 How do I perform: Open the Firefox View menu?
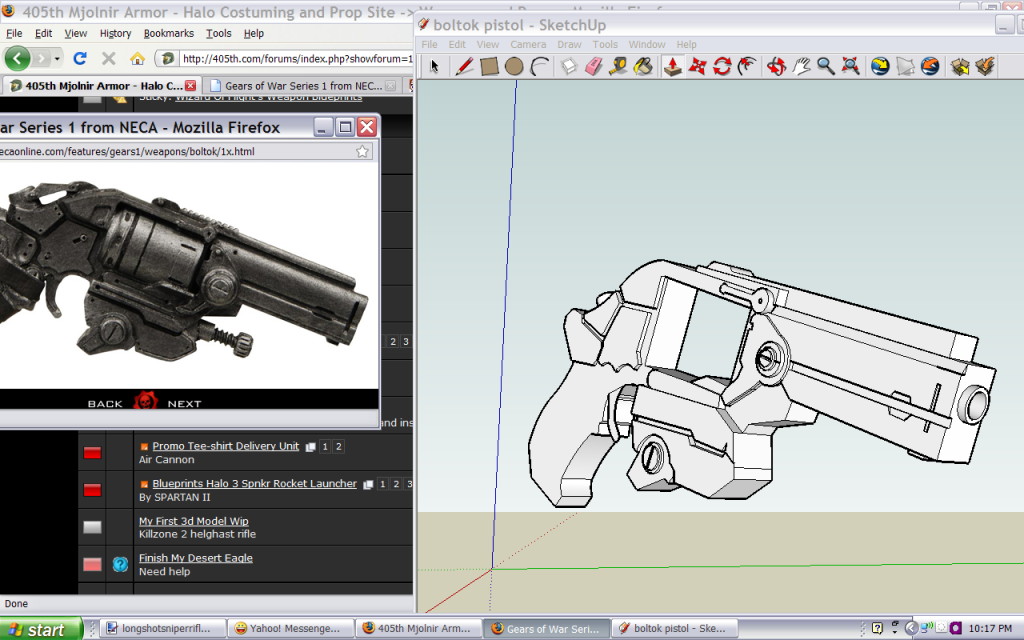[x=76, y=33]
